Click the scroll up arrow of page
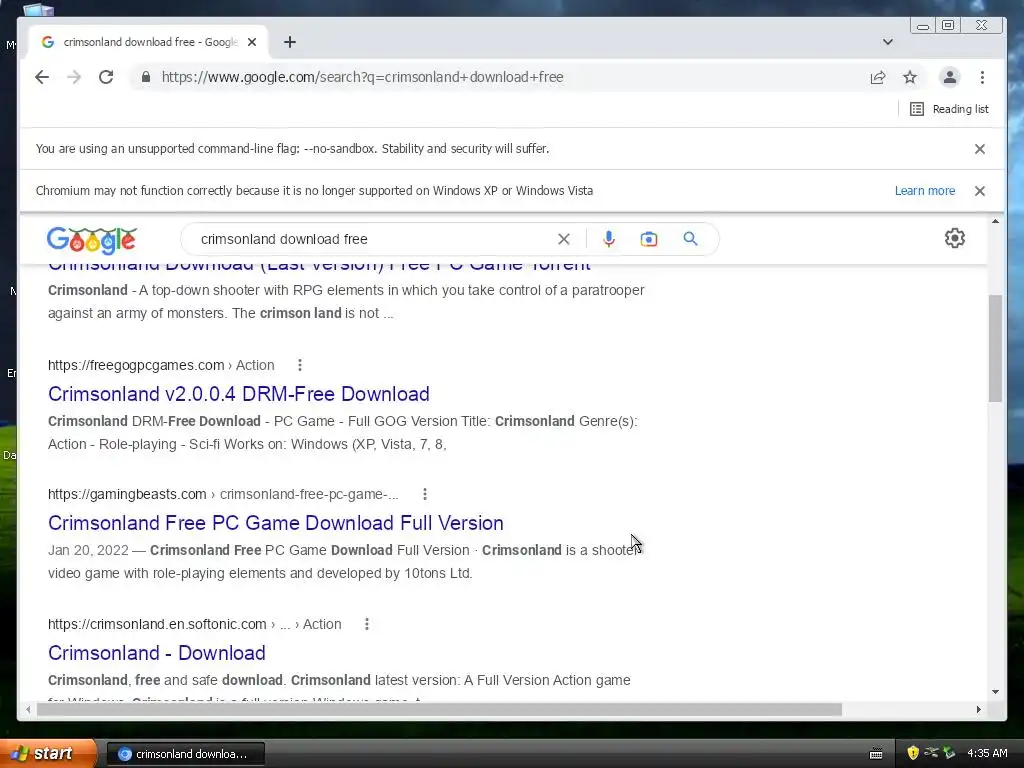This screenshot has width=1024, height=768. tap(995, 221)
